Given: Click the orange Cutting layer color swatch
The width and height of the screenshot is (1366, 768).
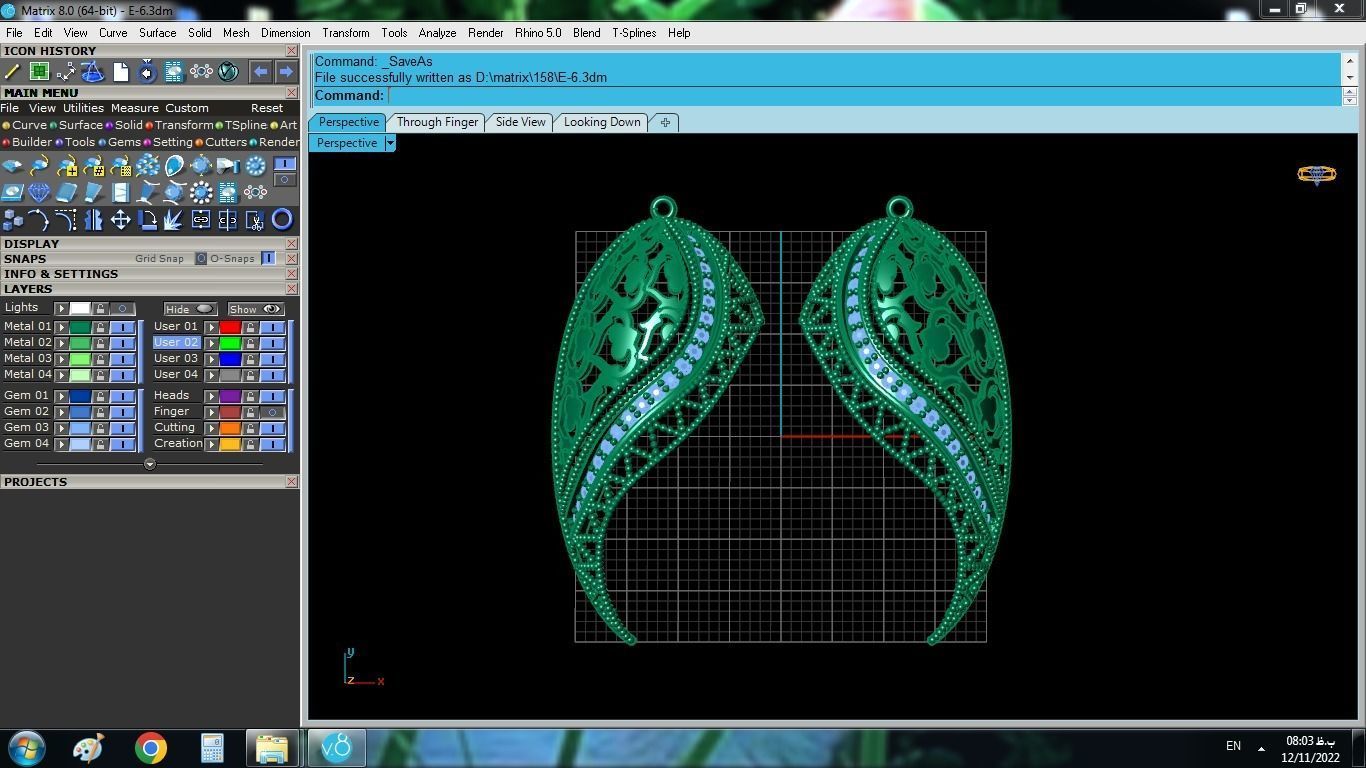Looking at the screenshot, I should pos(230,428).
